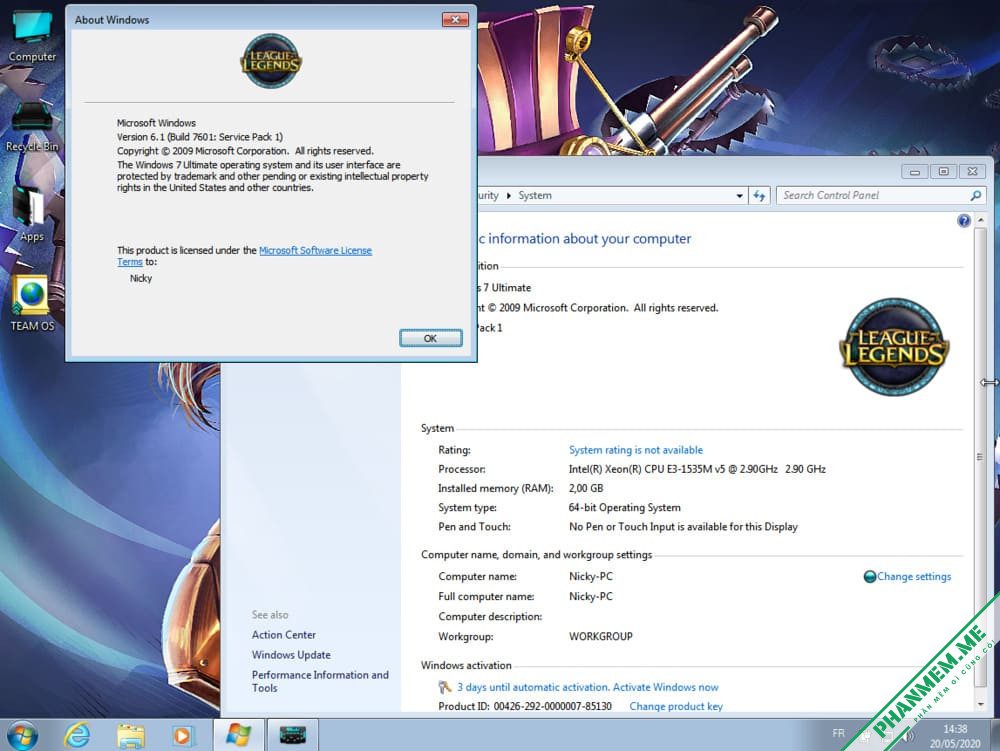Close the About Windows dialog

coord(455,20)
